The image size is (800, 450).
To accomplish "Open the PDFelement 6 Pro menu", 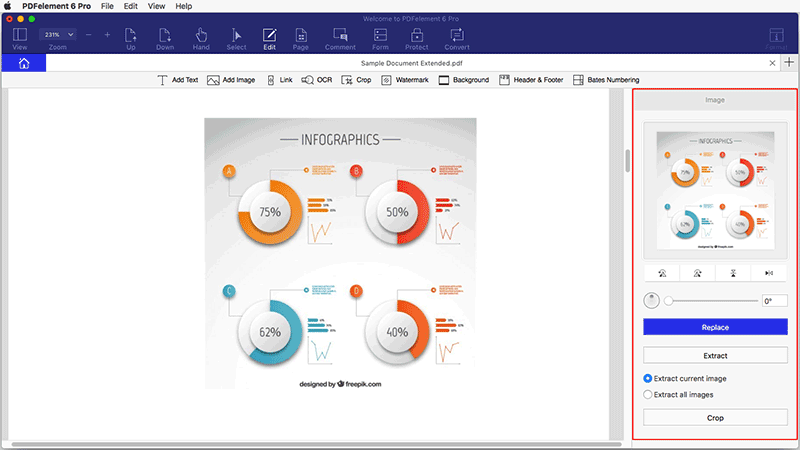I will pyautogui.click(x=57, y=6).
